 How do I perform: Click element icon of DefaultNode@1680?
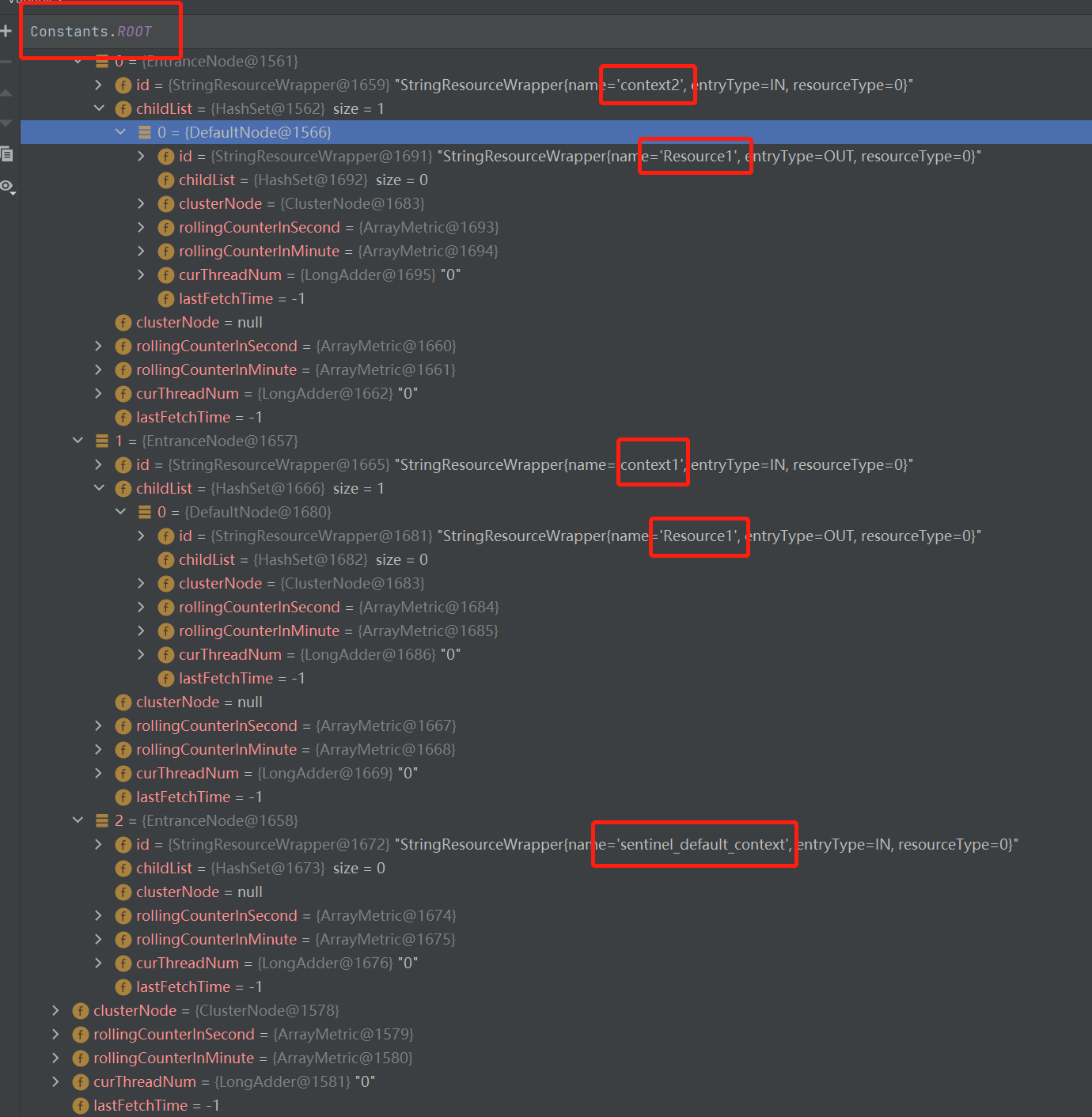point(145,512)
